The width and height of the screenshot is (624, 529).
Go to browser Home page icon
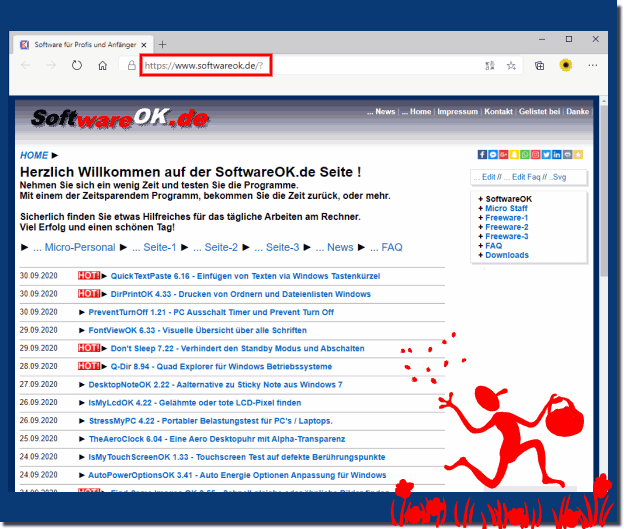(x=103, y=65)
